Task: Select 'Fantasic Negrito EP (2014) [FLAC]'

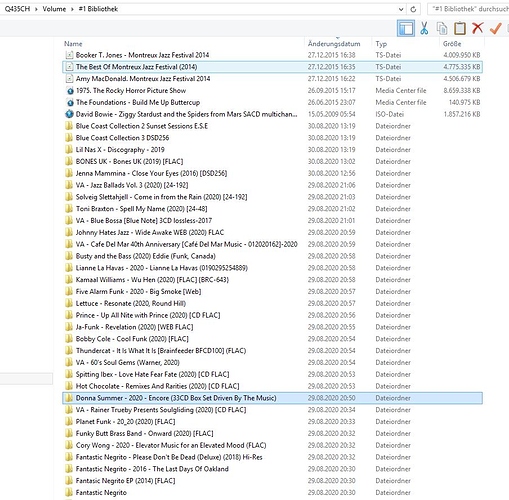Action: point(125,481)
